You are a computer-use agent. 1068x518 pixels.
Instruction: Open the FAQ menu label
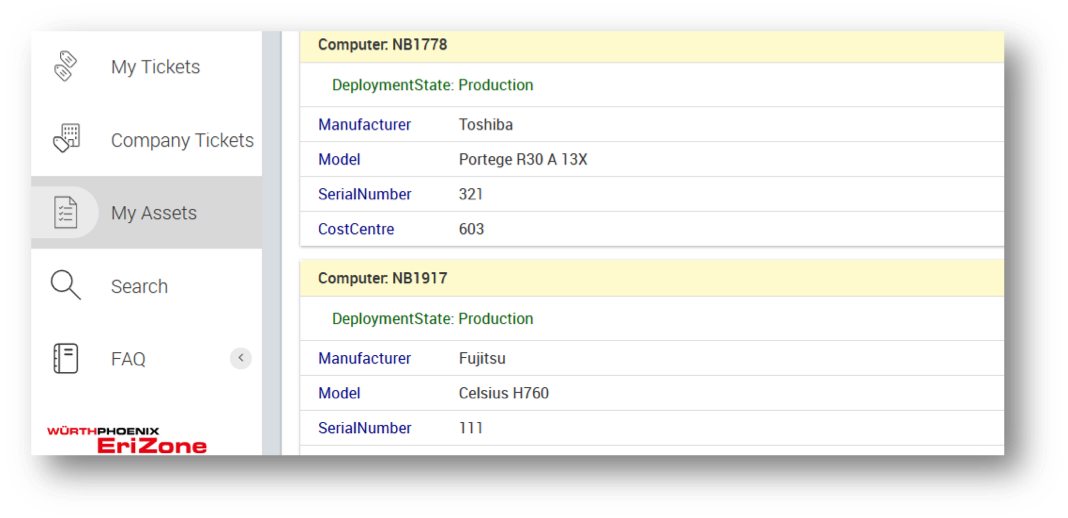pos(128,359)
